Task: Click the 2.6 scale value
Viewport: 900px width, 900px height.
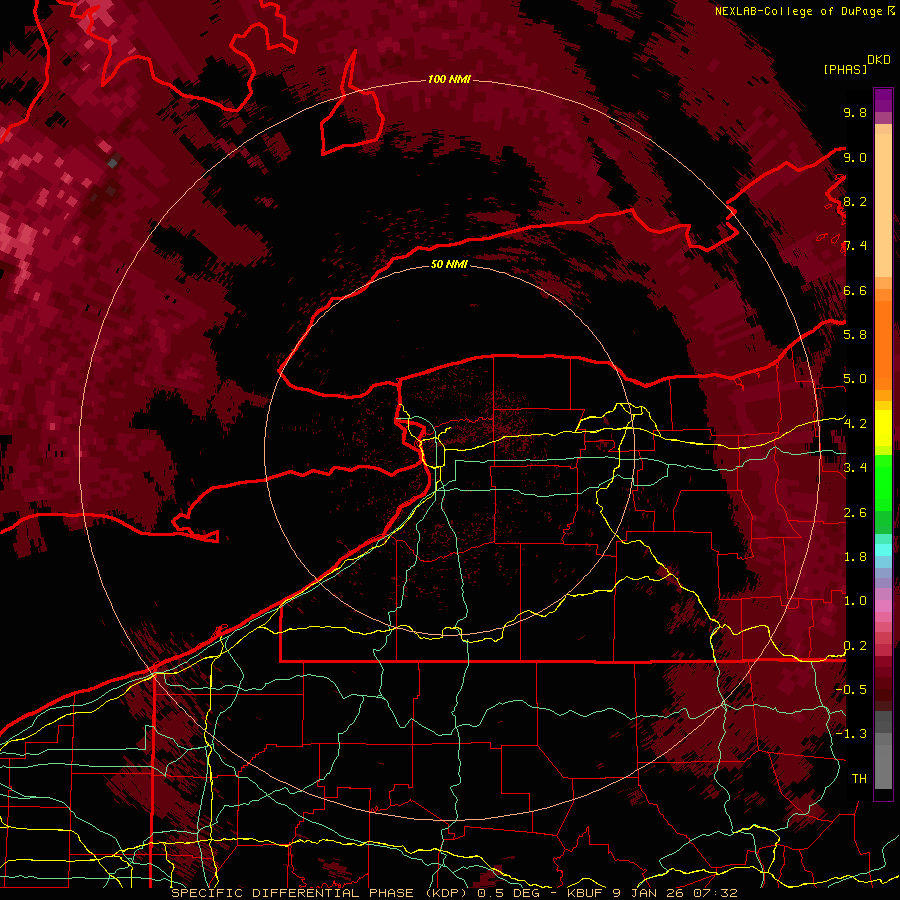Action: tap(855, 513)
